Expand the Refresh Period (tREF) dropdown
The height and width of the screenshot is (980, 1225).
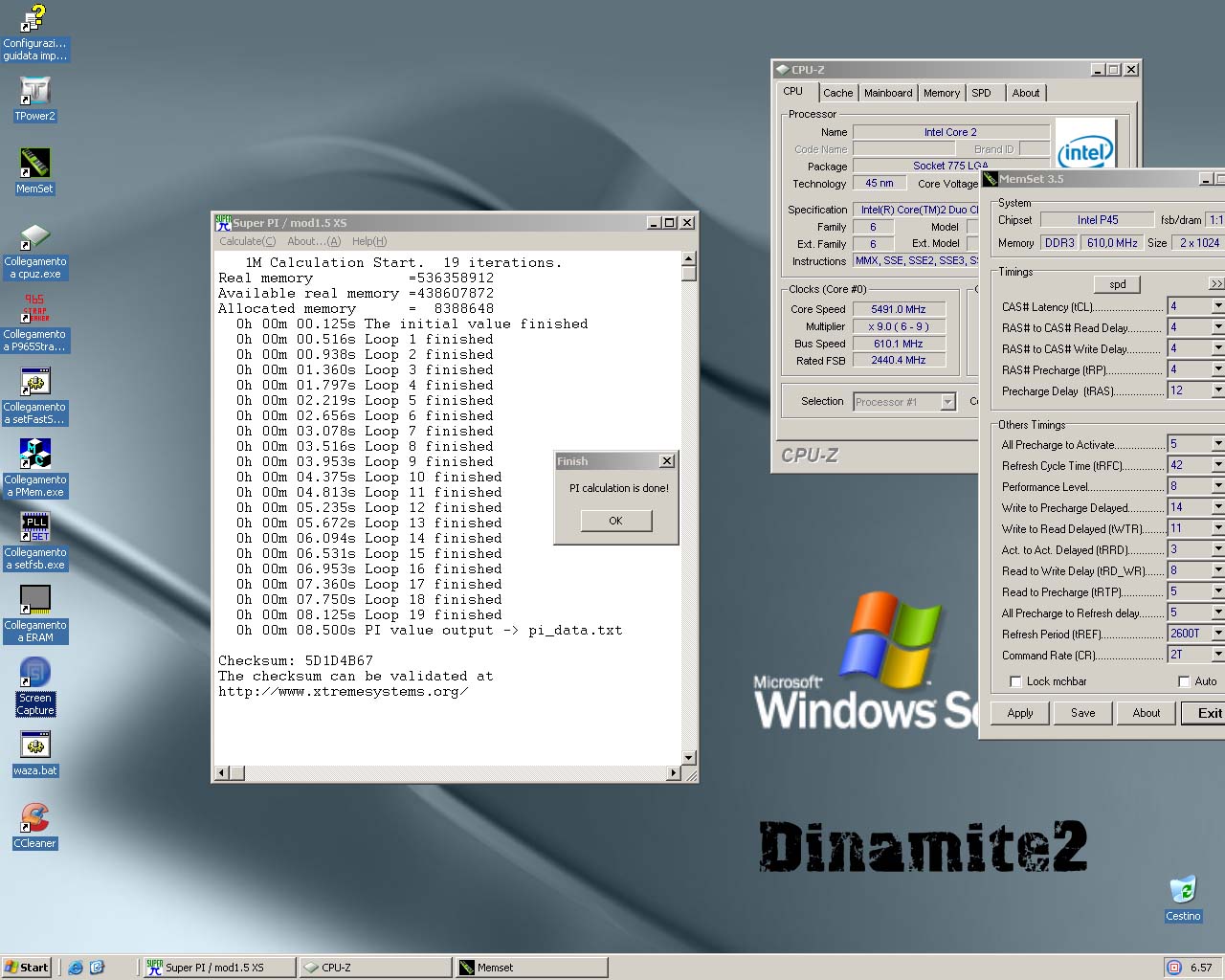[1217, 634]
